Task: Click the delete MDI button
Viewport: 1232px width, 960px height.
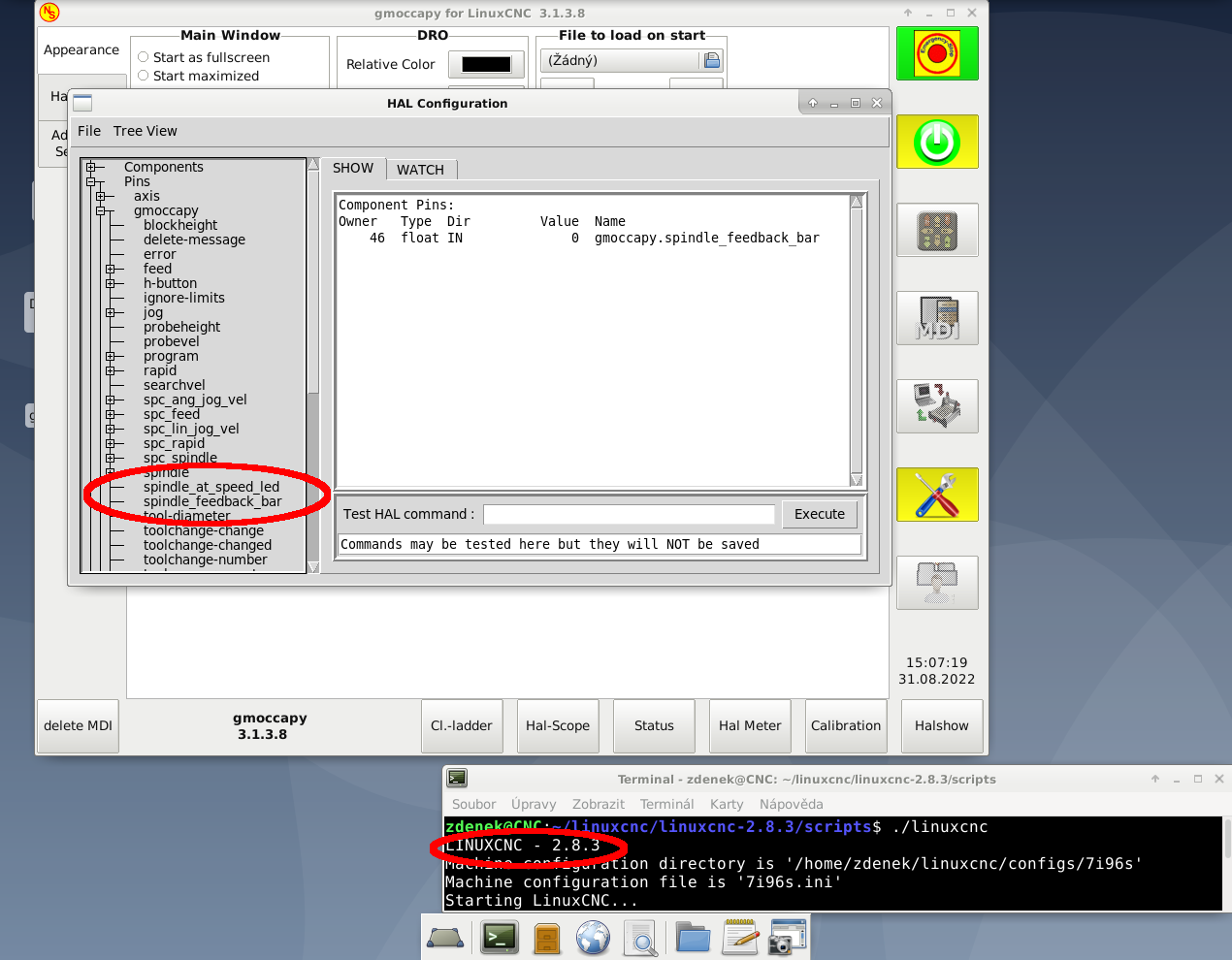Action: (78, 725)
